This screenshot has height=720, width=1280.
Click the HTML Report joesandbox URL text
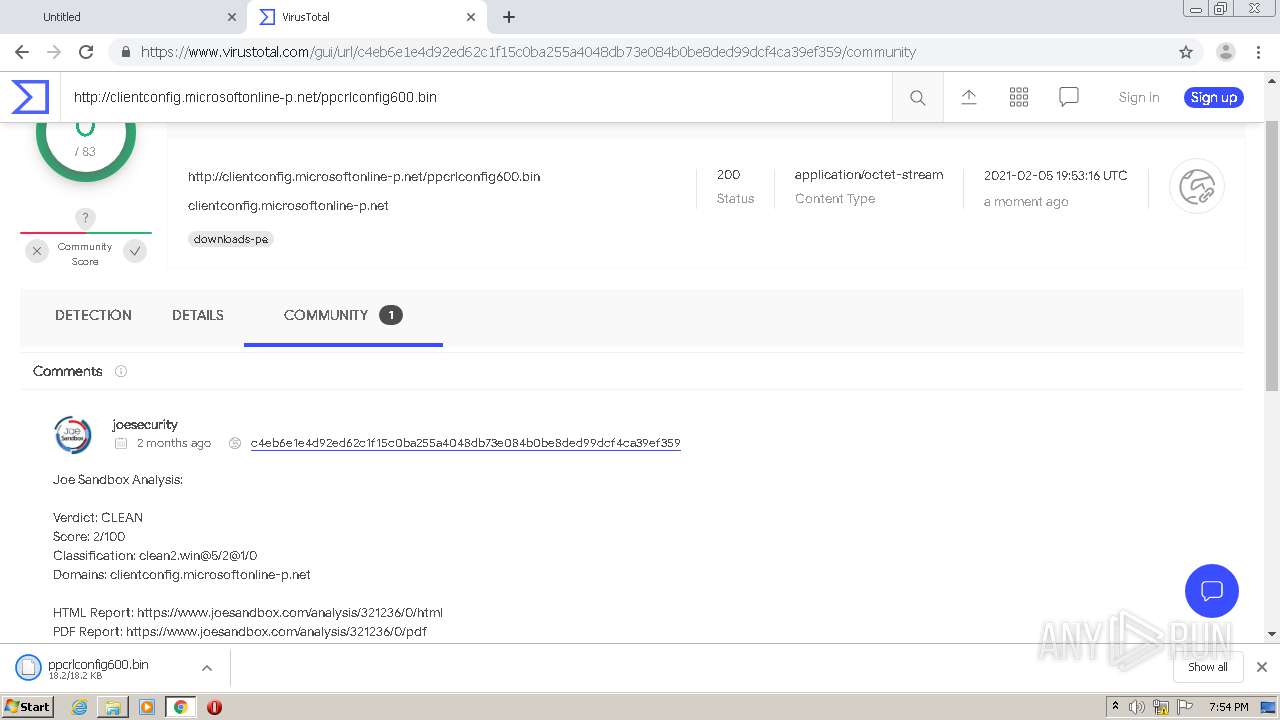tap(289, 612)
